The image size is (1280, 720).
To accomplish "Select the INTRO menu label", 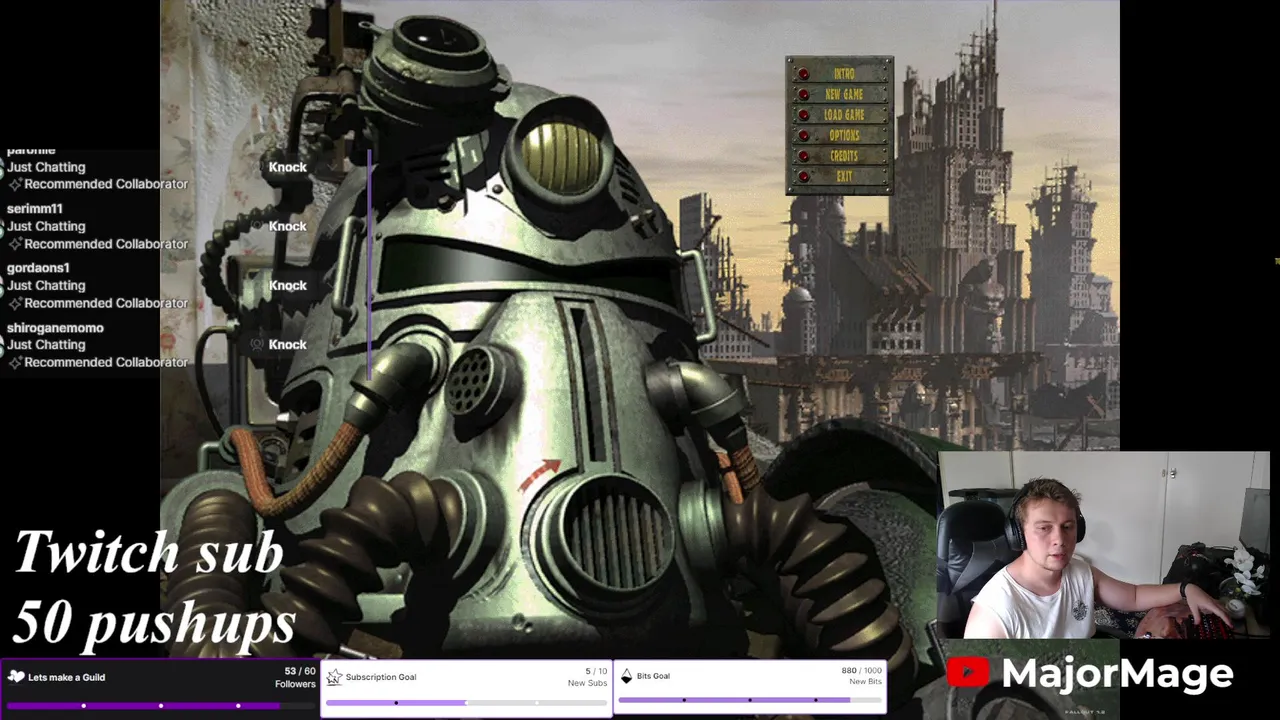I will coord(844,73).
